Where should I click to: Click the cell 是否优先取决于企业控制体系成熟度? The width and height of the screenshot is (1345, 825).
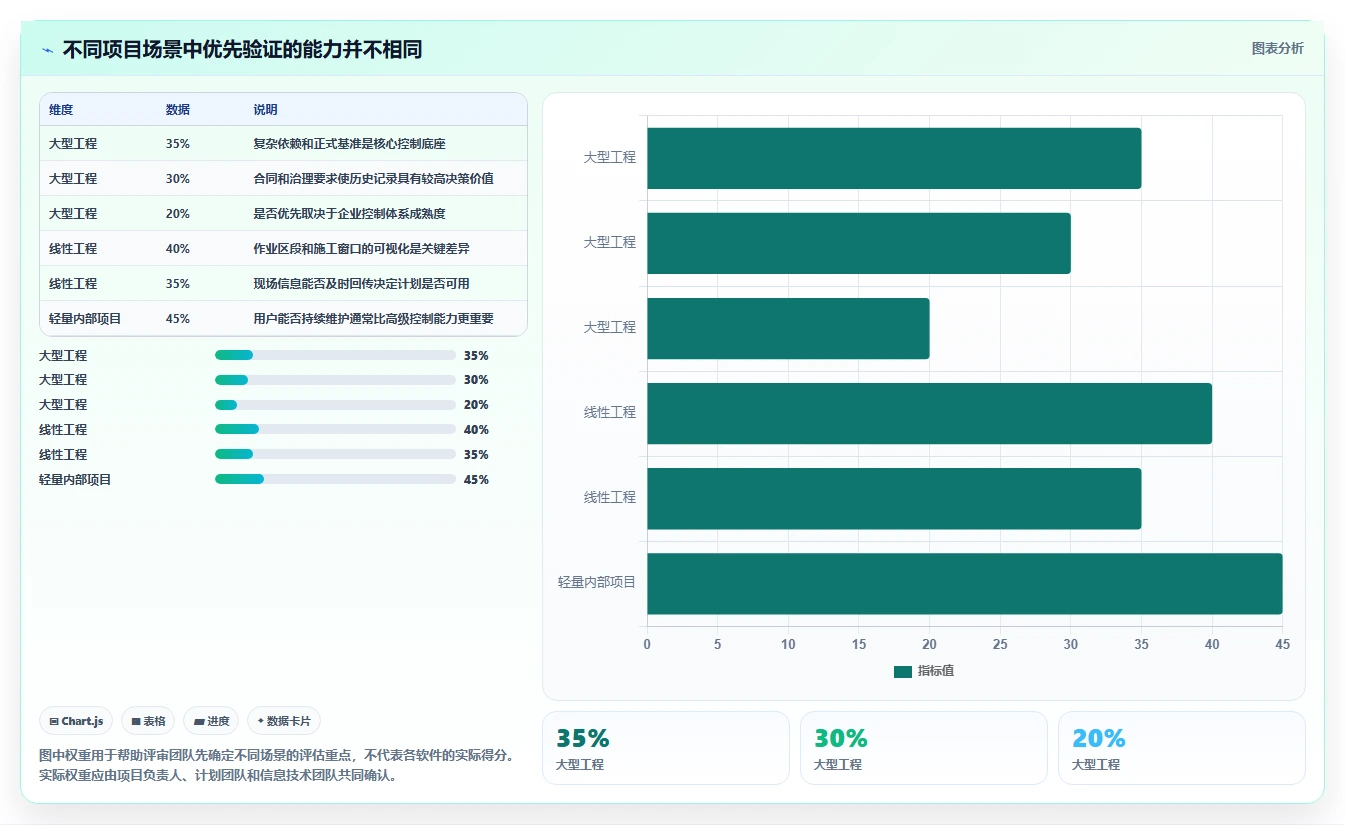(349, 214)
